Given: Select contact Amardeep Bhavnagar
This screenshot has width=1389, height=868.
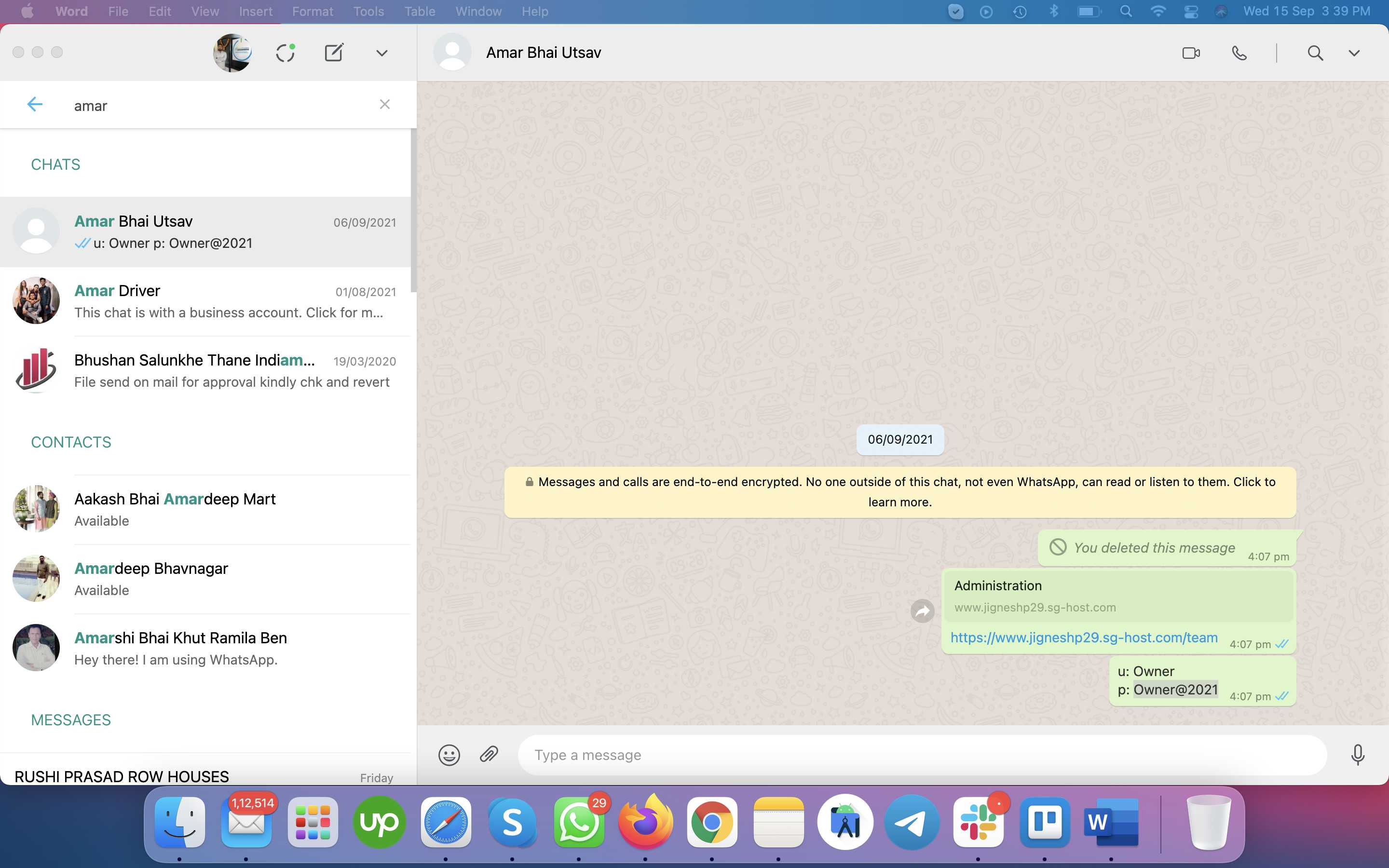Looking at the screenshot, I should click(205, 579).
